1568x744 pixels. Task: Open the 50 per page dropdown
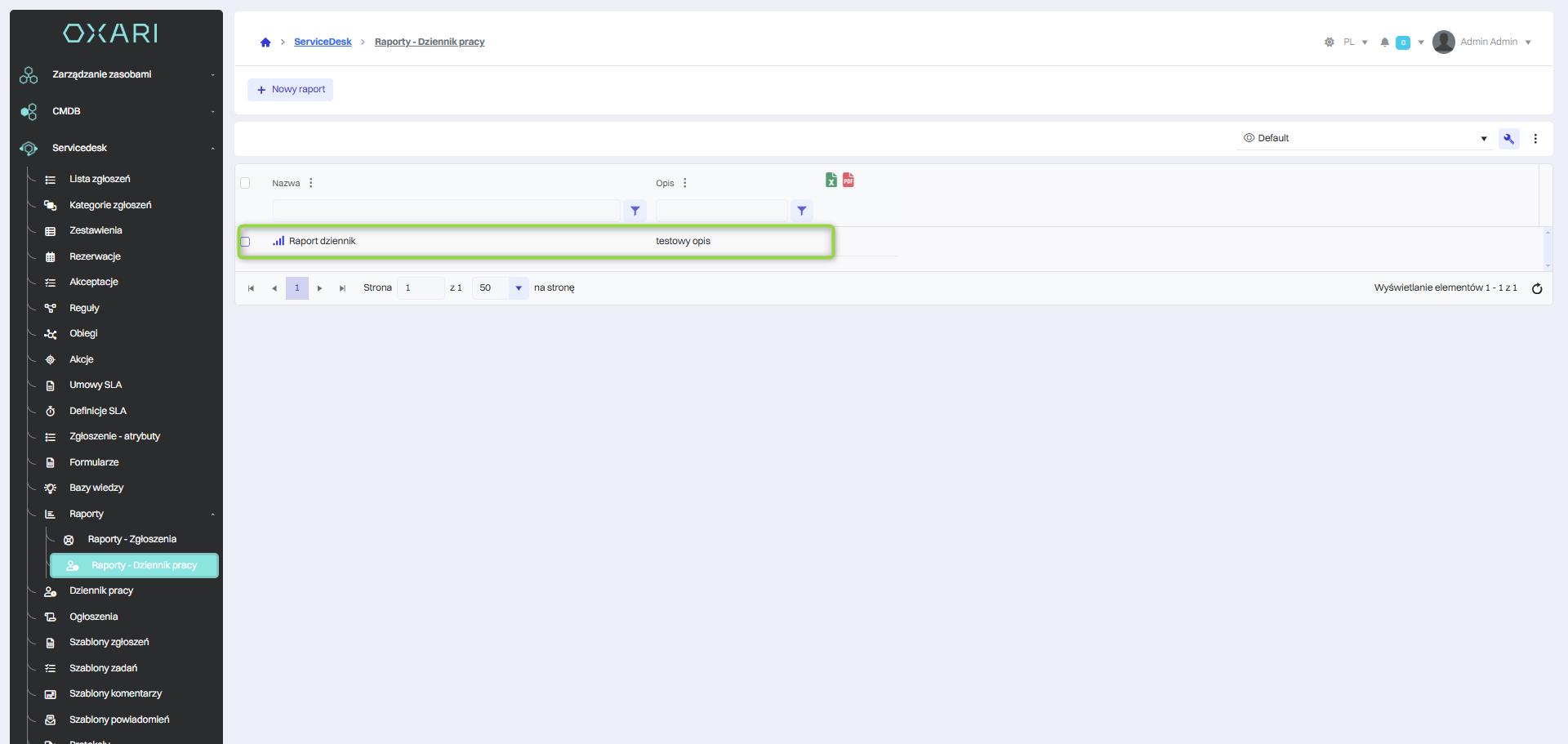click(x=518, y=288)
